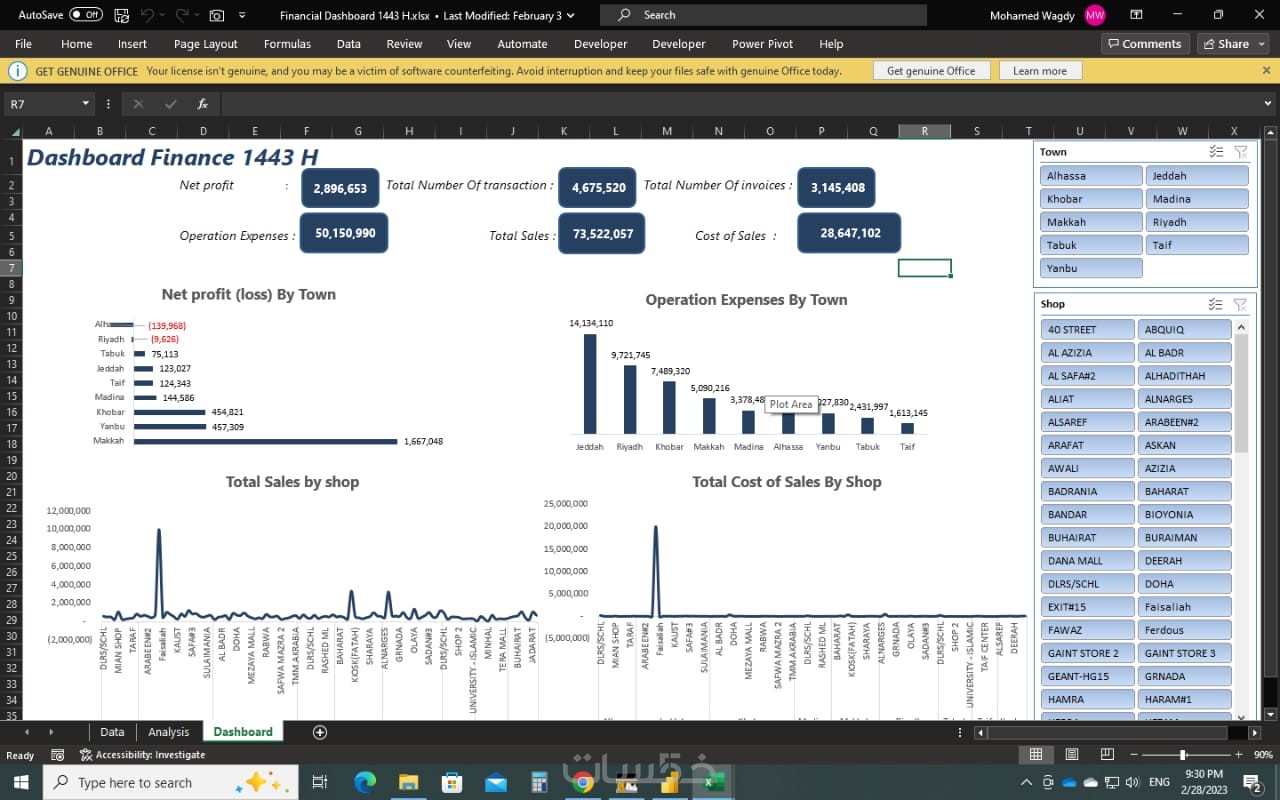The height and width of the screenshot is (800, 1280).
Task: Click the Redo arrow icon
Action: coord(182,15)
